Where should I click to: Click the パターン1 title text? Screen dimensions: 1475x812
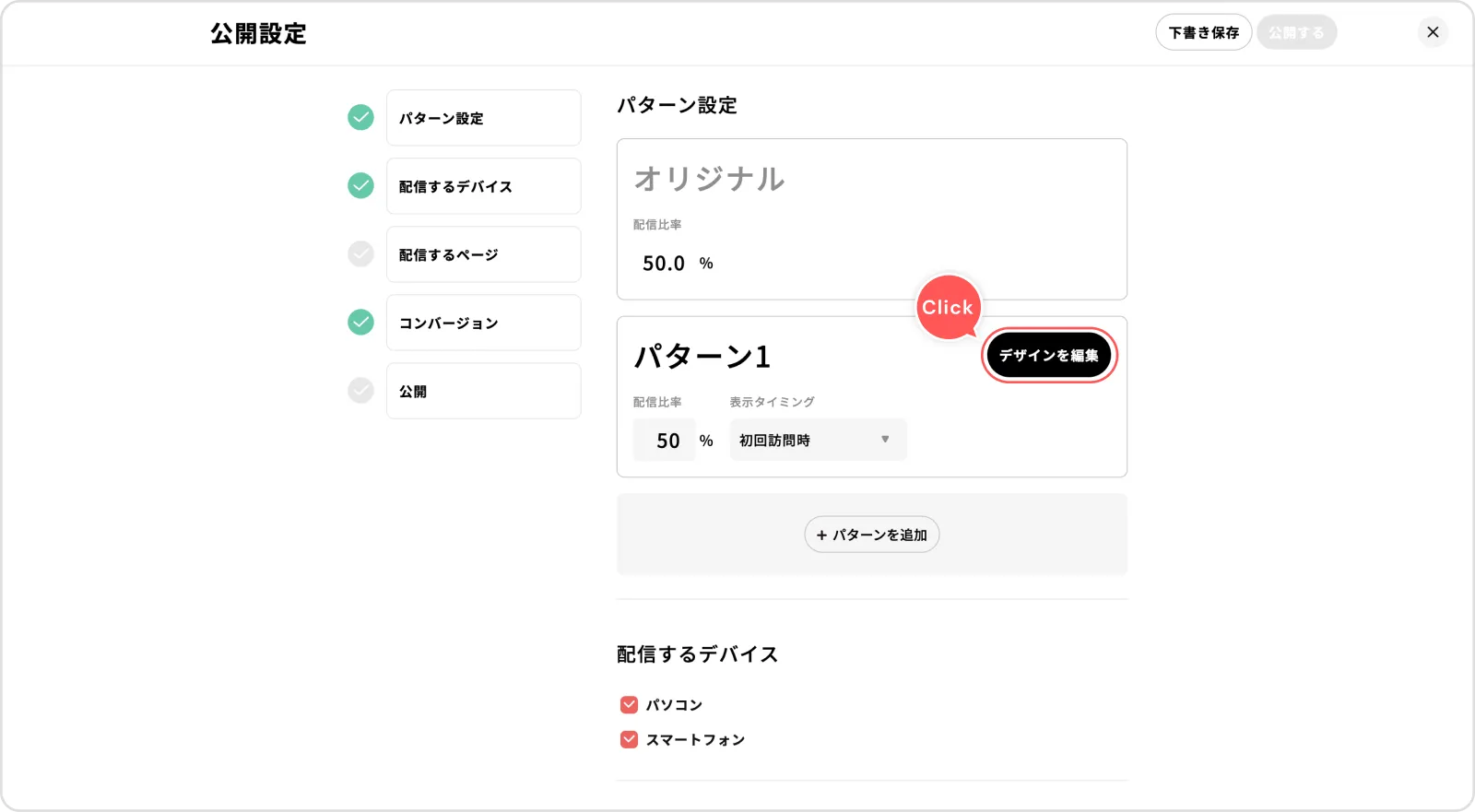[702, 356]
